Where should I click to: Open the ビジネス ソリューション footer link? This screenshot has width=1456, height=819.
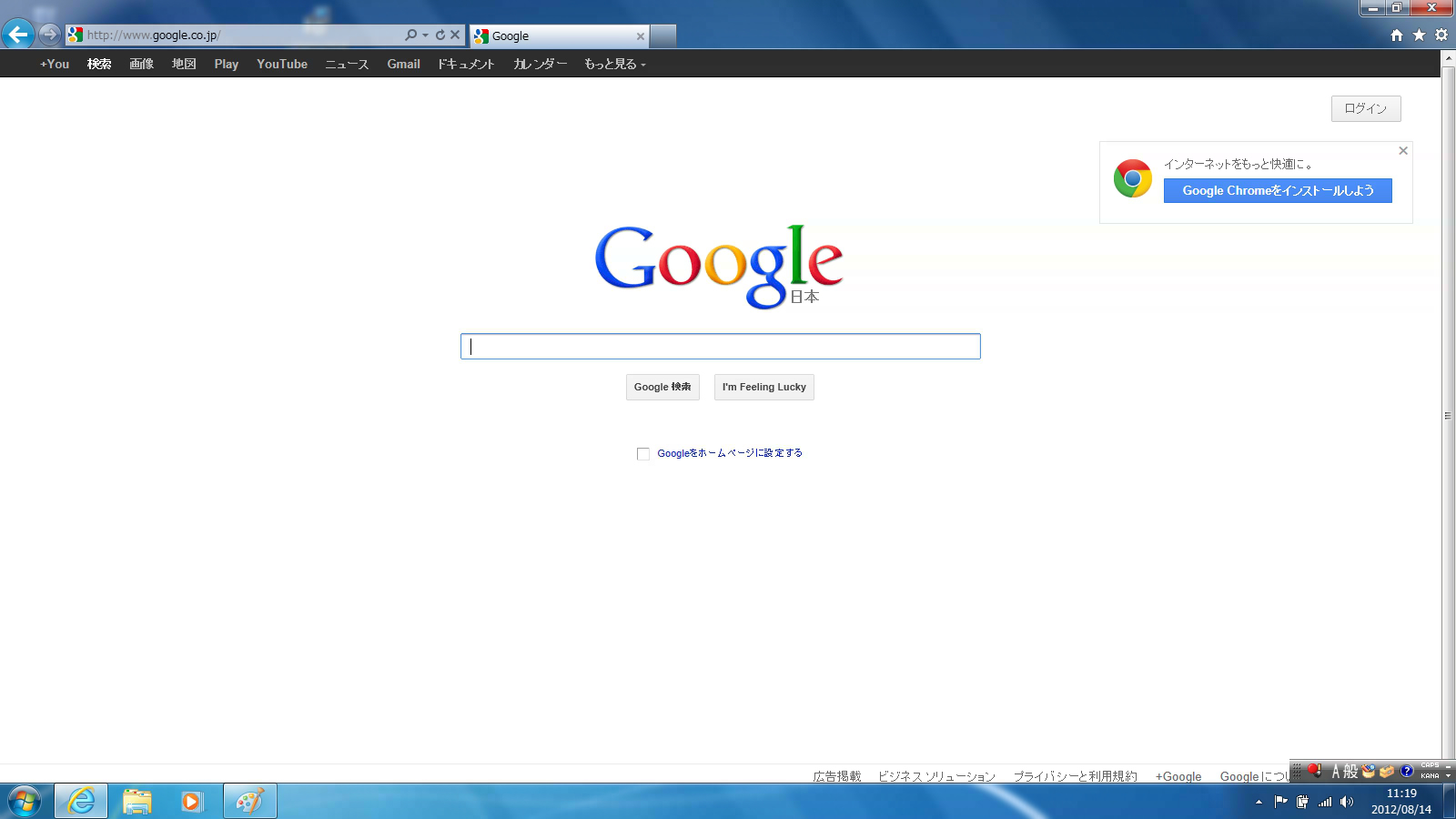pos(936,776)
